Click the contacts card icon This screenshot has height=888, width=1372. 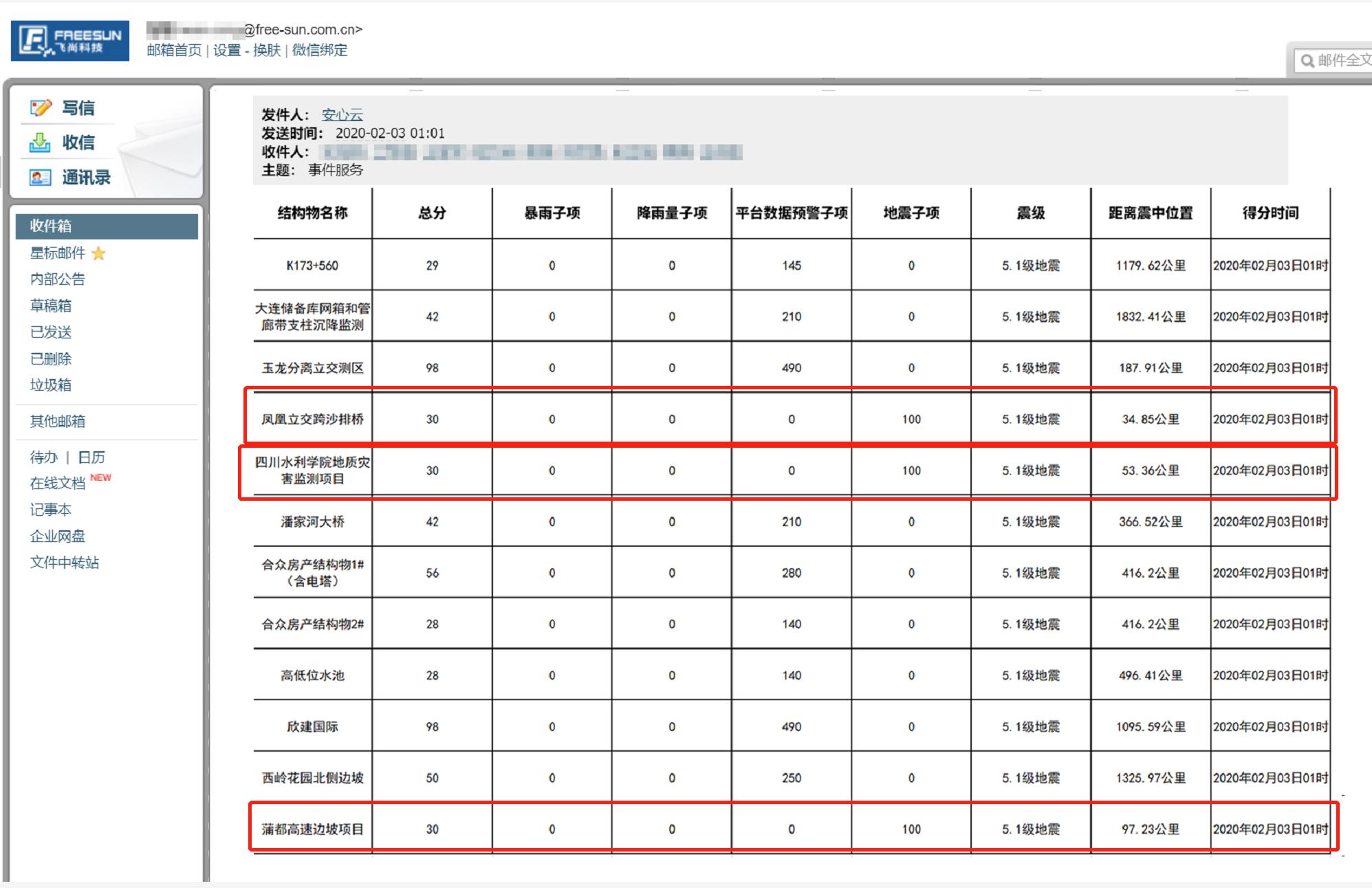(x=40, y=177)
